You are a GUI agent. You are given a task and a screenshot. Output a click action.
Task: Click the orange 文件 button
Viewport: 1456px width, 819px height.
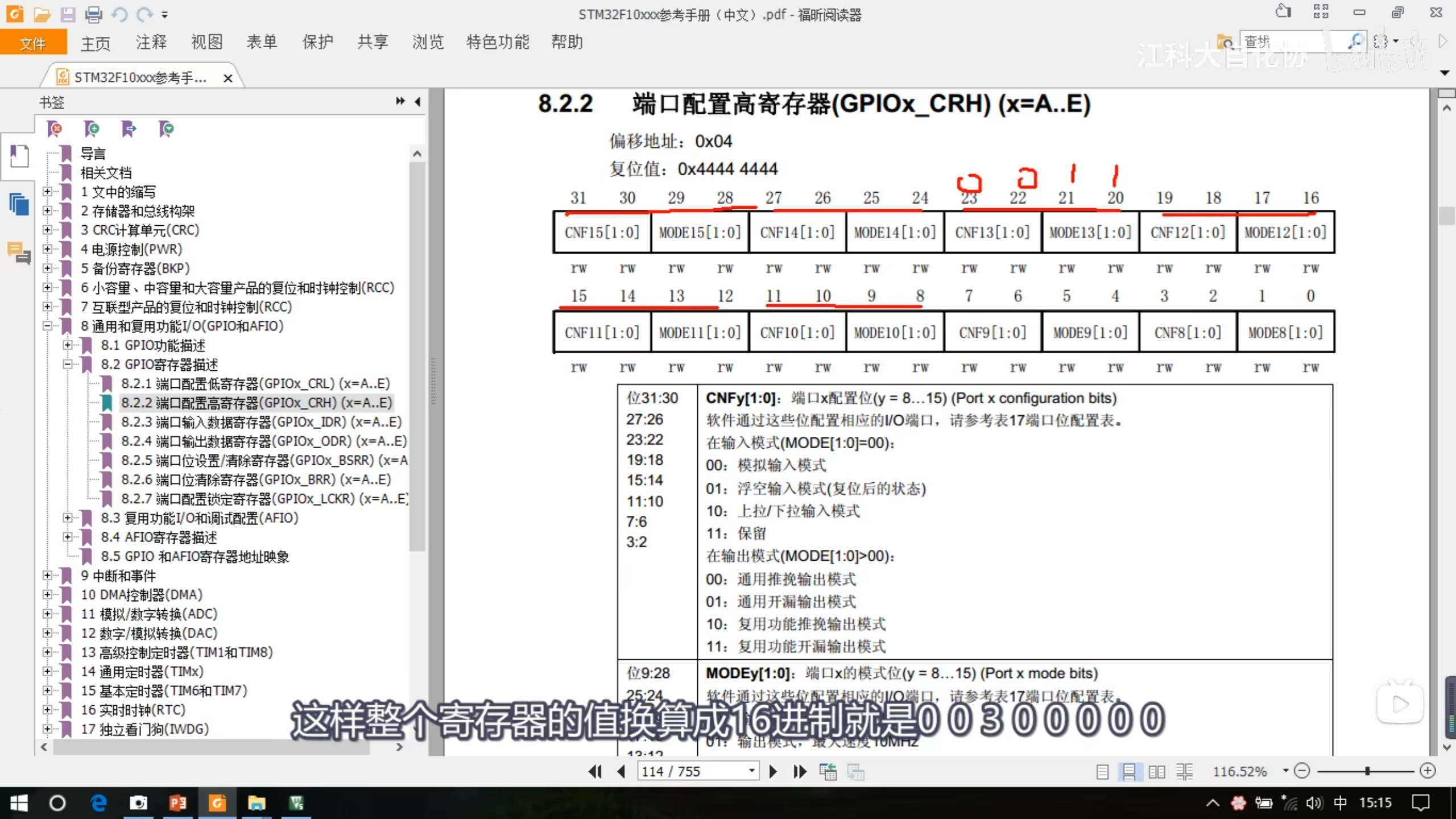pos(32,43)
